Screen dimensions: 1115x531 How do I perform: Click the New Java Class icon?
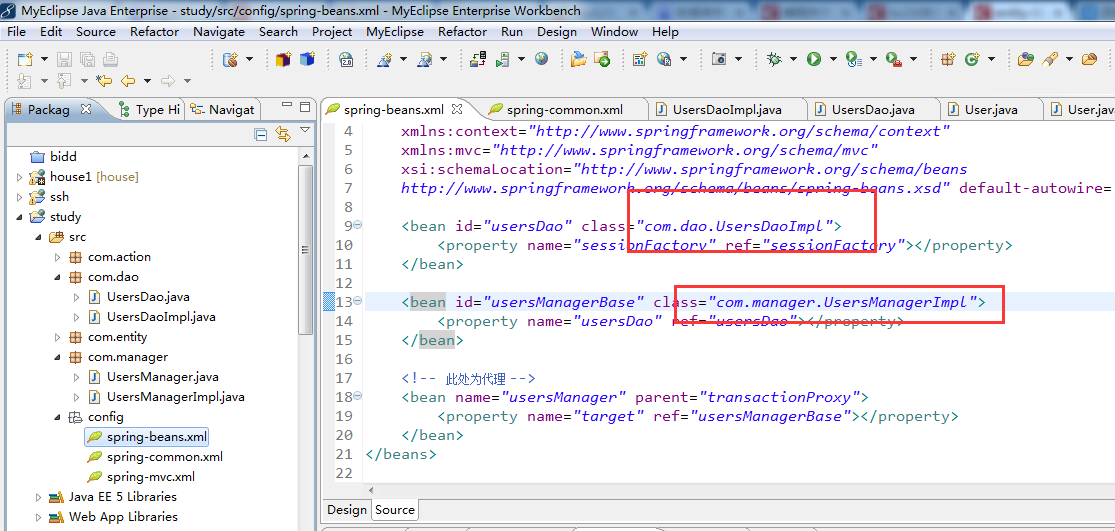tap(971, 60)
